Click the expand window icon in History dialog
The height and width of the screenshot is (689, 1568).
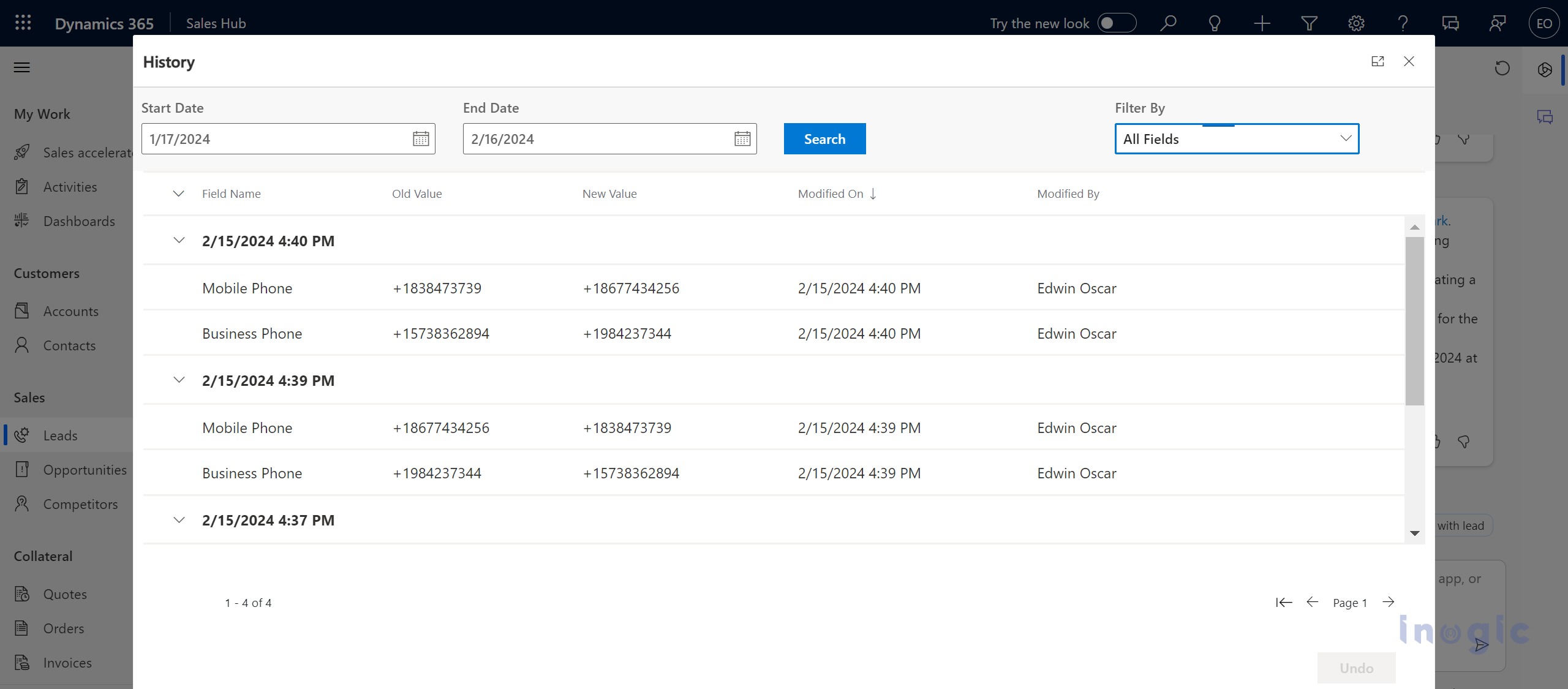(x=1378, y=61)
